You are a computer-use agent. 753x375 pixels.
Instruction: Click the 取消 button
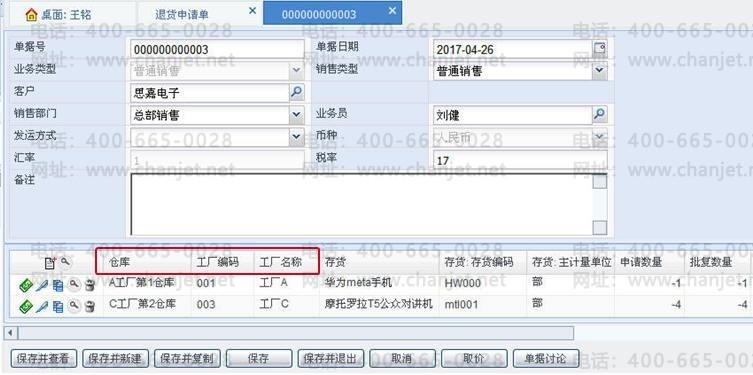402,358
